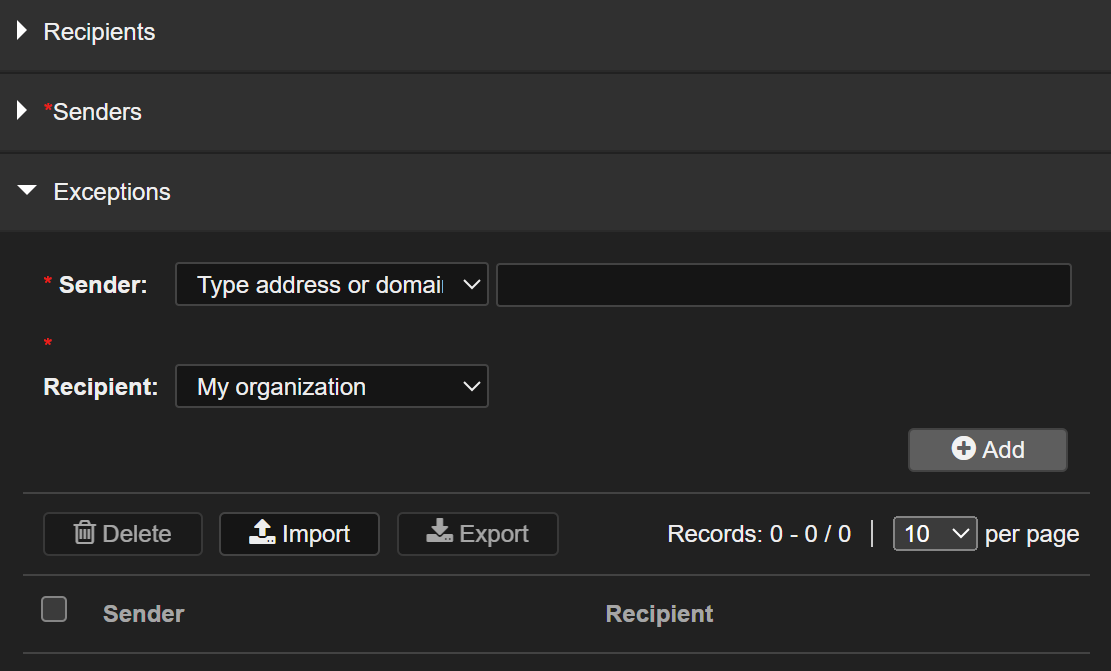1111x671 pixels.
Task: Click the Senders section title
Action: click(97, 112)
